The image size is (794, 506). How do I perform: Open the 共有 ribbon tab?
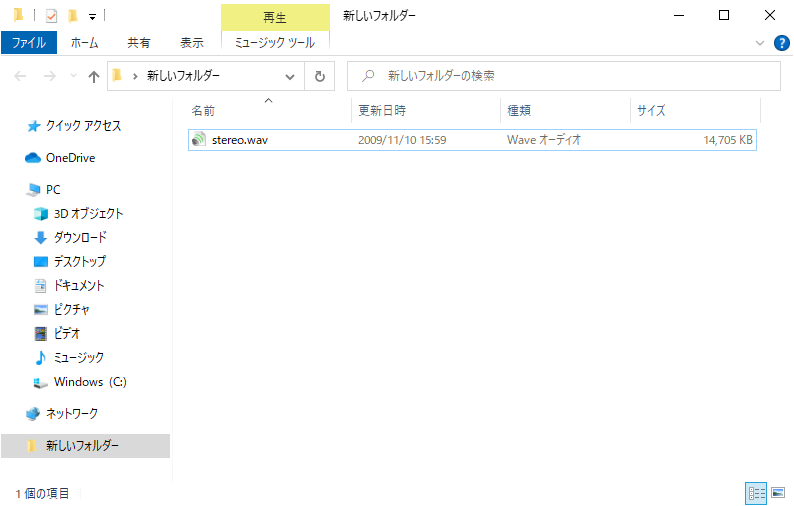(139, 43)
